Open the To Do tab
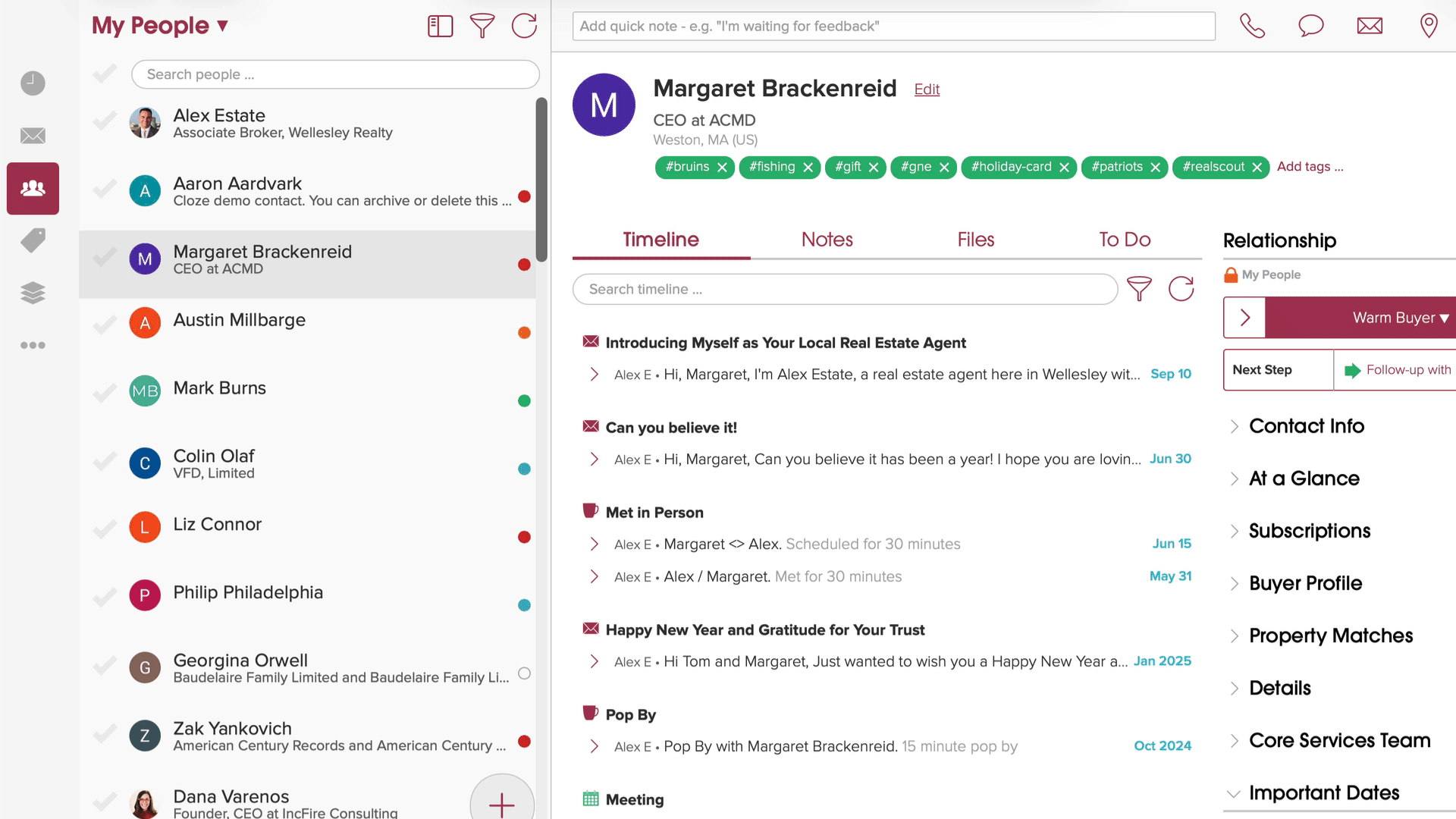 1125,240
